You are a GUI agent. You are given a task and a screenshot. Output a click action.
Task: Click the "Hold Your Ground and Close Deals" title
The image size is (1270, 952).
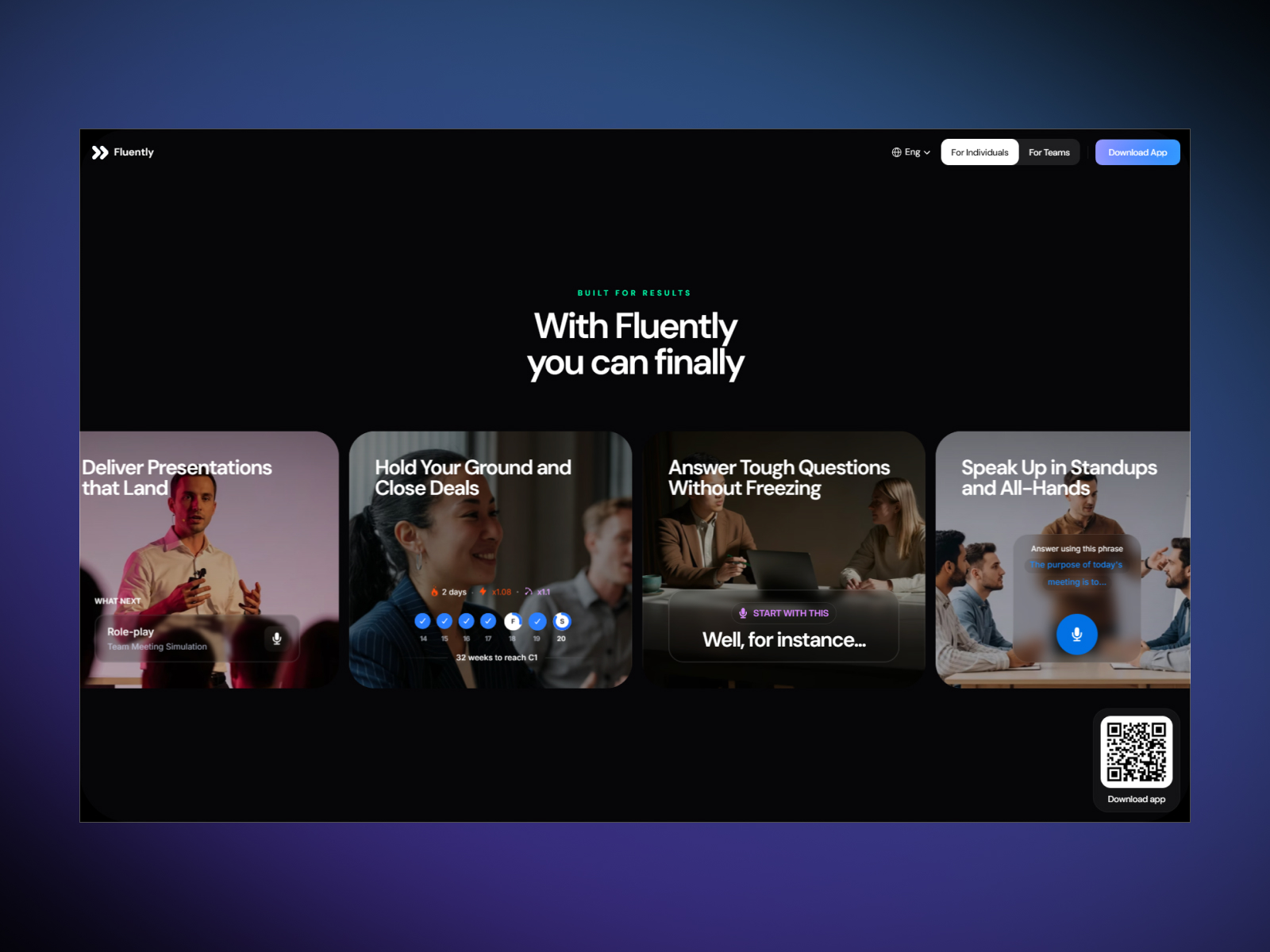(x=473, y=478)
